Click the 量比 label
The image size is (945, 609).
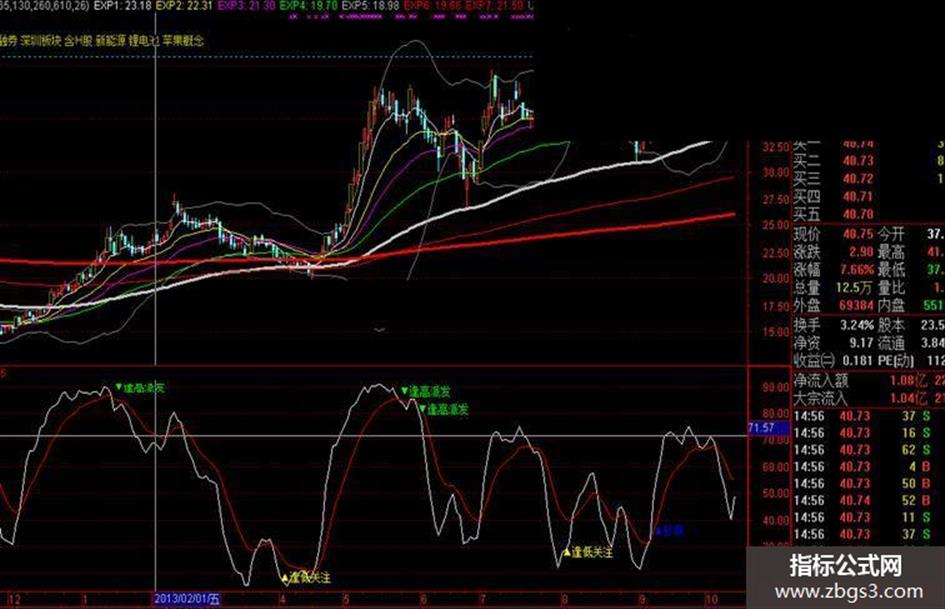[891, 288]
